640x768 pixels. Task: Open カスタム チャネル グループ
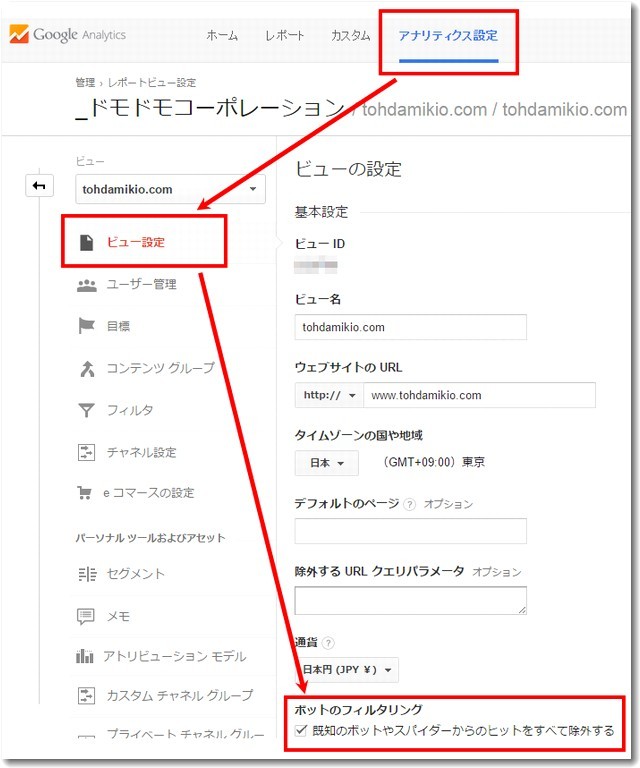180,696
